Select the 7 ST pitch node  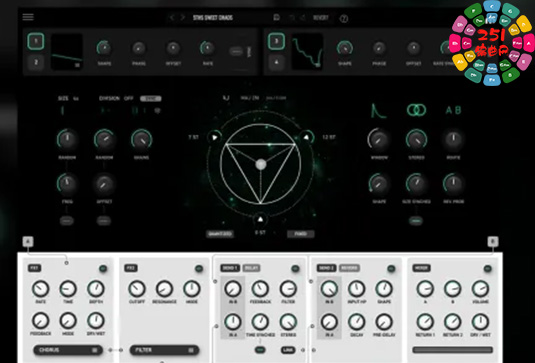pyautogui.click(x=214, y=137)
